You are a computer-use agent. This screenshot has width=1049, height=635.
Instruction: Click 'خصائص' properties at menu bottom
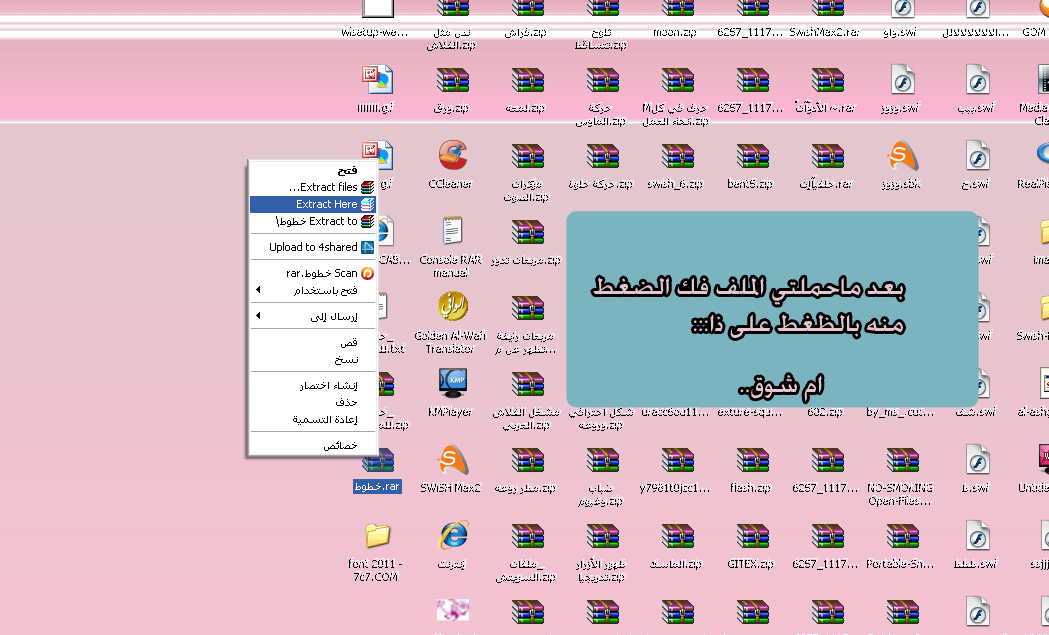coord(312,445)
